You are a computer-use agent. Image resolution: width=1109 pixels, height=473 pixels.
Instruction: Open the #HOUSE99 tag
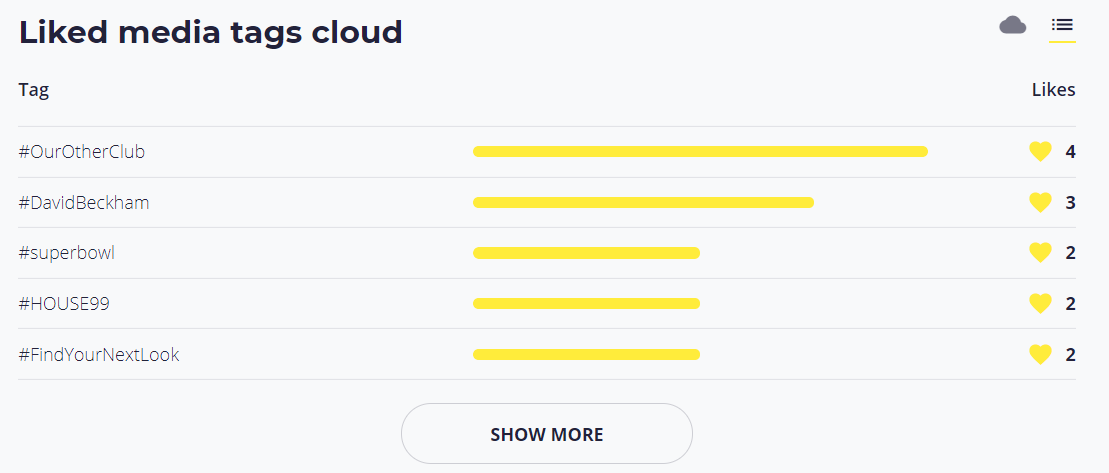coord(64,304)
